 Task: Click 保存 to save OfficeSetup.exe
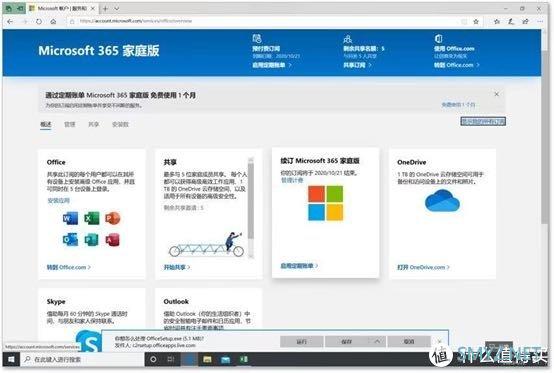346,342
